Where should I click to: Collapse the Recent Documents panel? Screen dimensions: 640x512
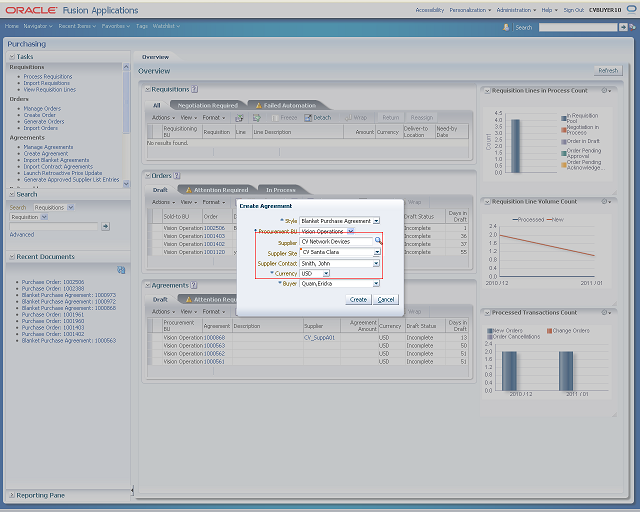point(12,257)
